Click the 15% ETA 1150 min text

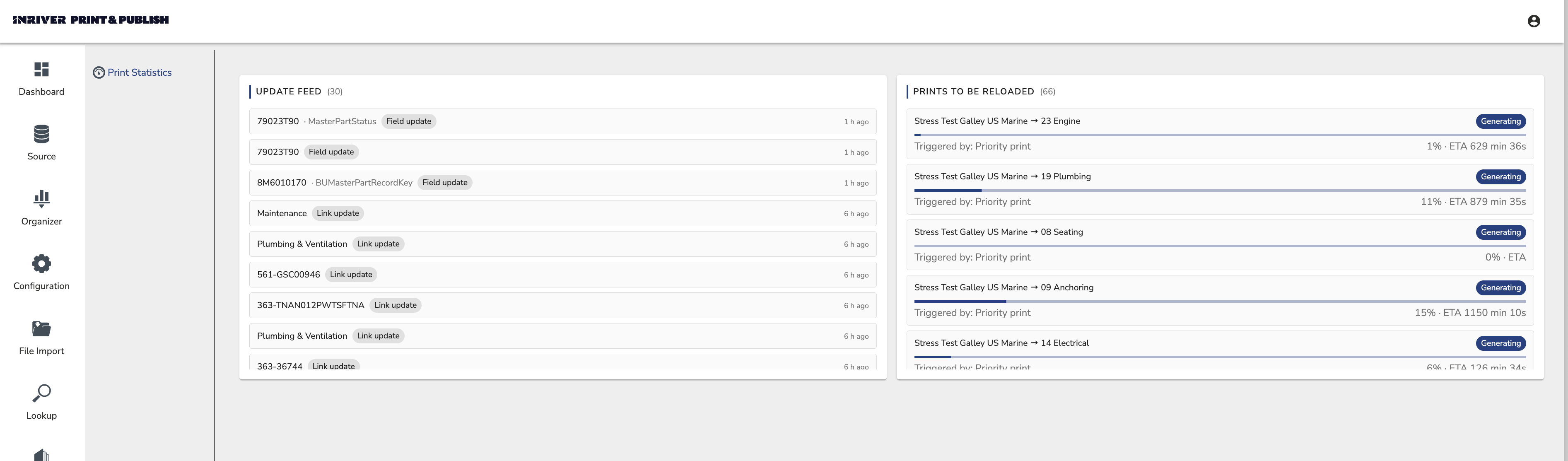click(1470, 312)
